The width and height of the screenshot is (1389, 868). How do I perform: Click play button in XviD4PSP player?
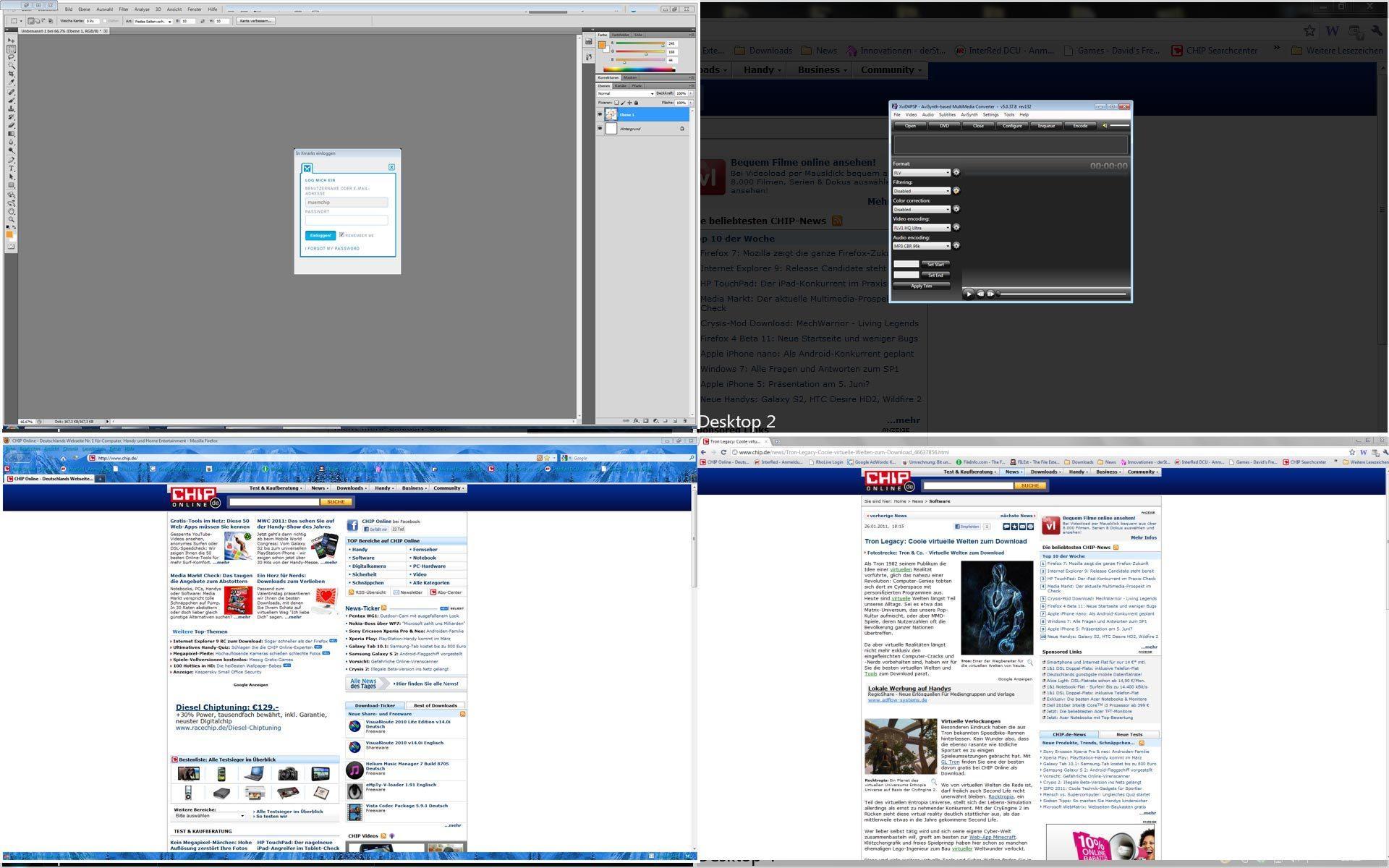[x=969, y=294]
